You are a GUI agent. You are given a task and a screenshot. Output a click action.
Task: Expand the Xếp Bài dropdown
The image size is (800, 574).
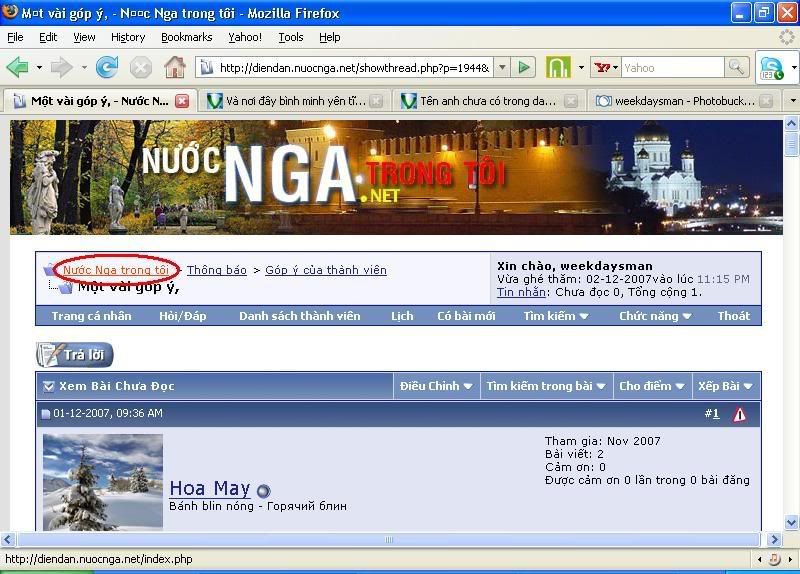725,386
